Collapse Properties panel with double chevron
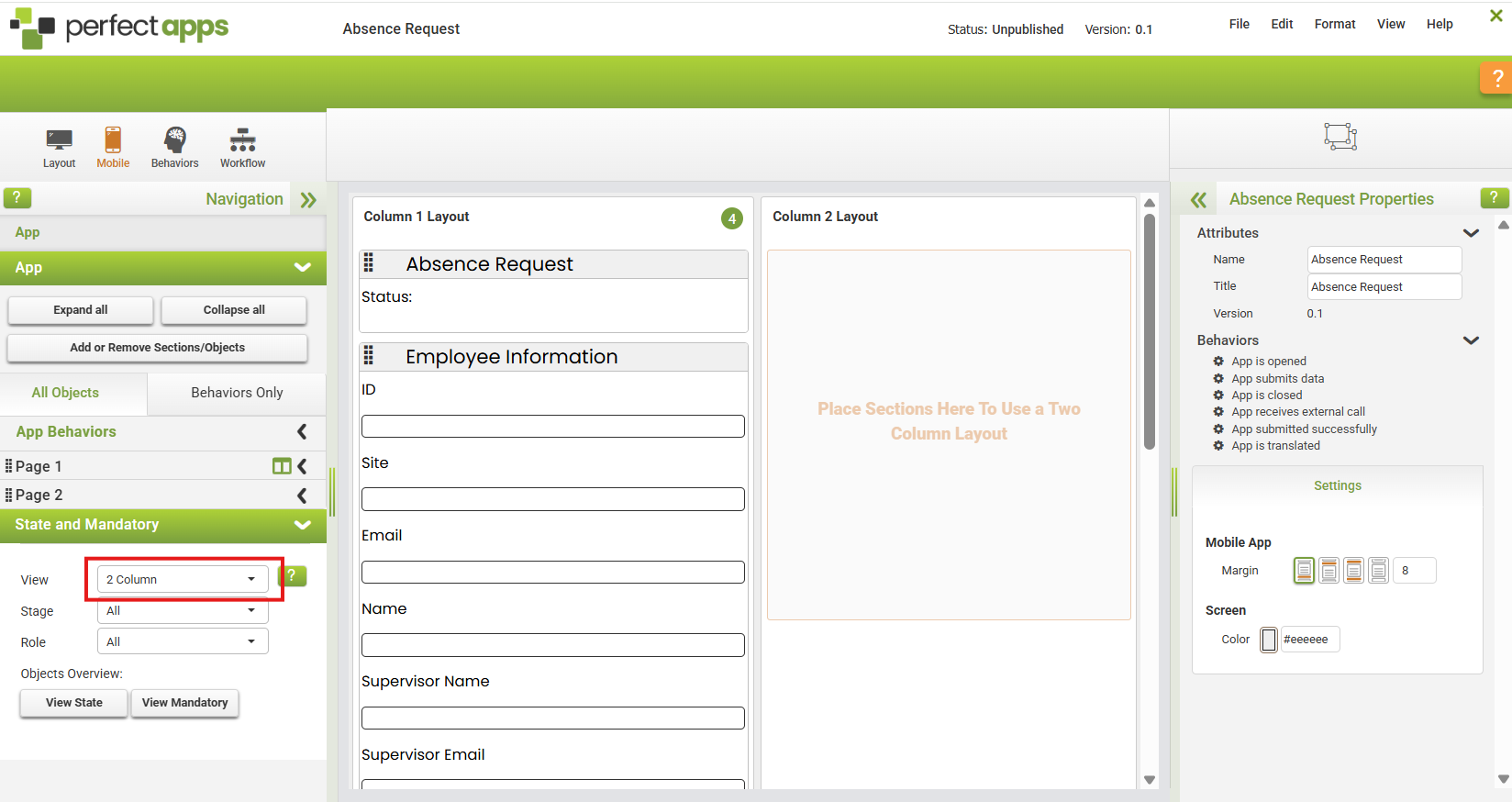 [1198, 200]
